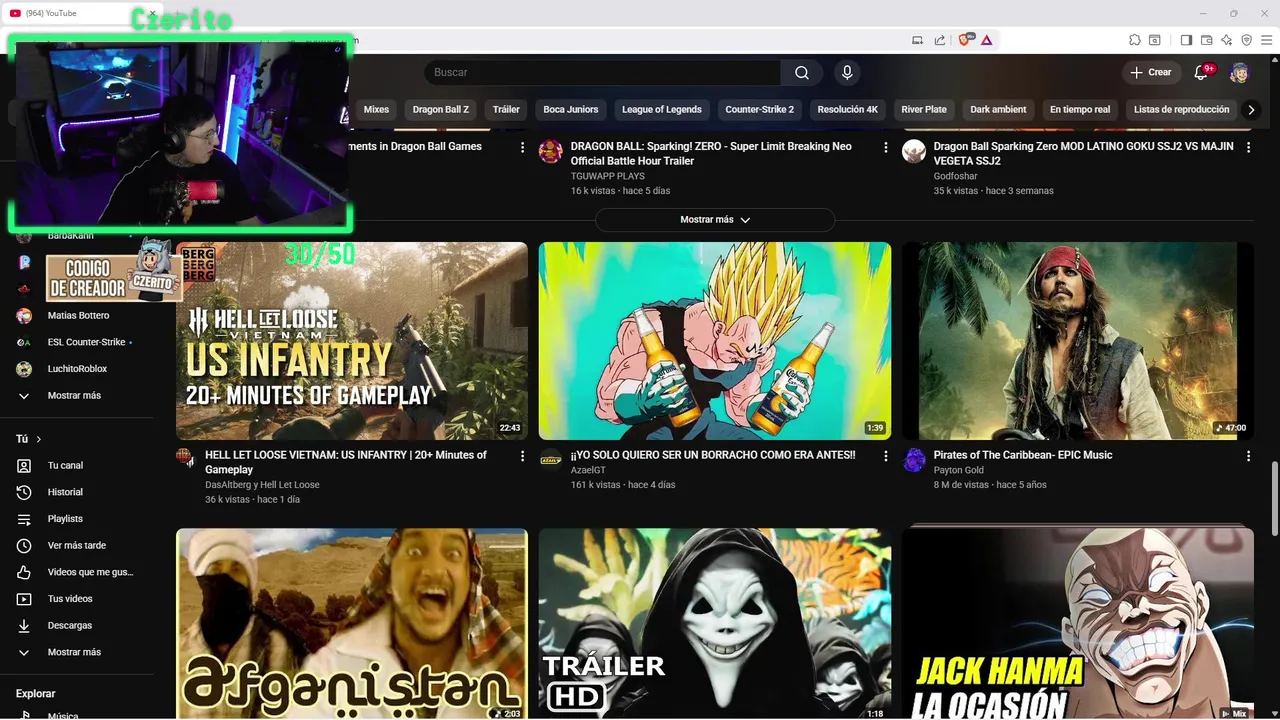Click the share page icon in the address bar
Screen dimensions: 1280x720
click(940, 40)
